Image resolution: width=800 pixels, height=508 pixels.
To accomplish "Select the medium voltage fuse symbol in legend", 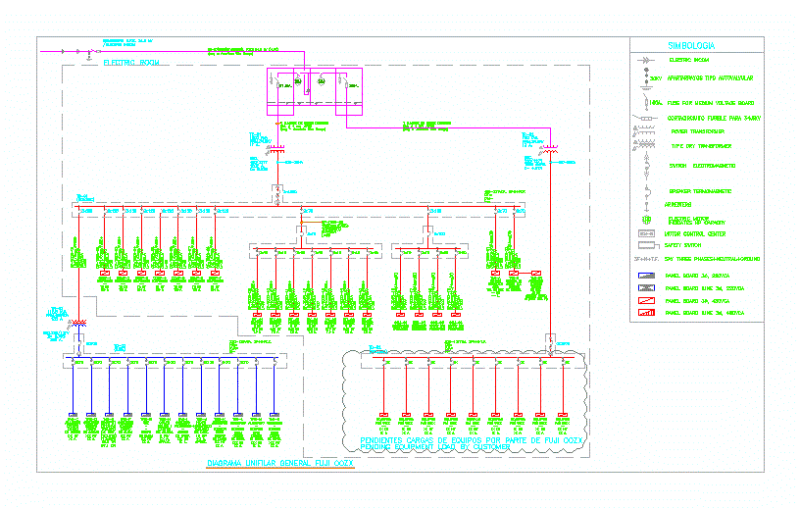I will tap(646, 103).
